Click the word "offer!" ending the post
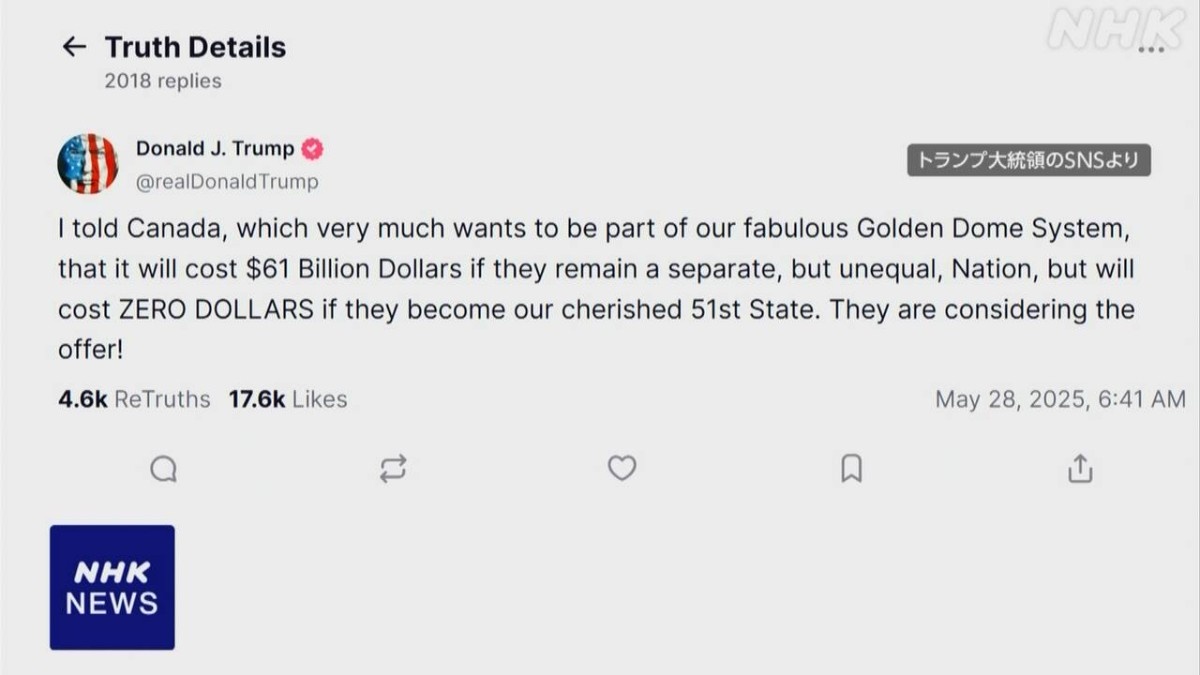The width and height of the screenshot is (1200, 675). [90, 349]
